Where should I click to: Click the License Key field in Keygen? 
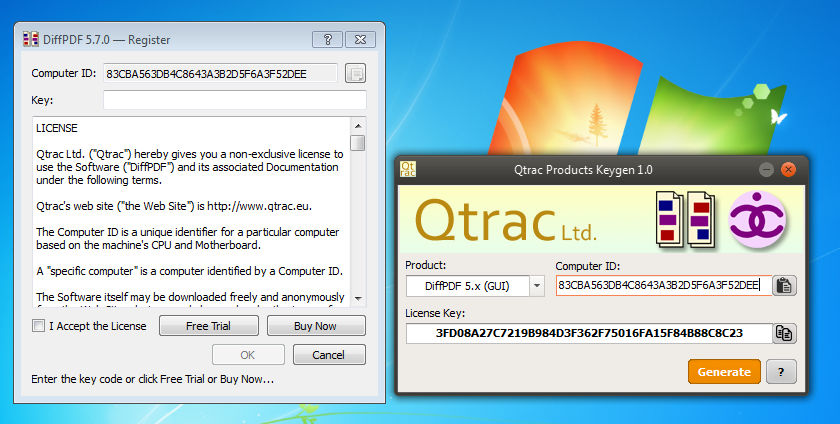click(x=589, y=333)
